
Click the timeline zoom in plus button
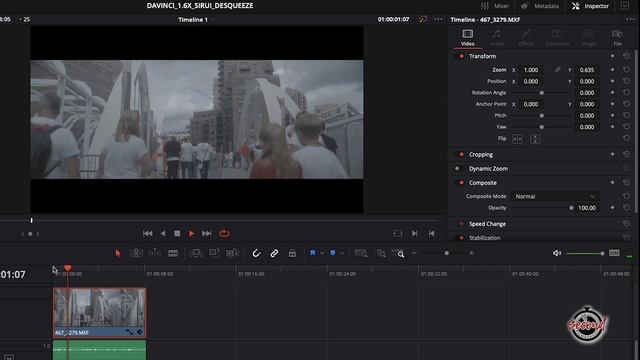[x=471, y=253]
